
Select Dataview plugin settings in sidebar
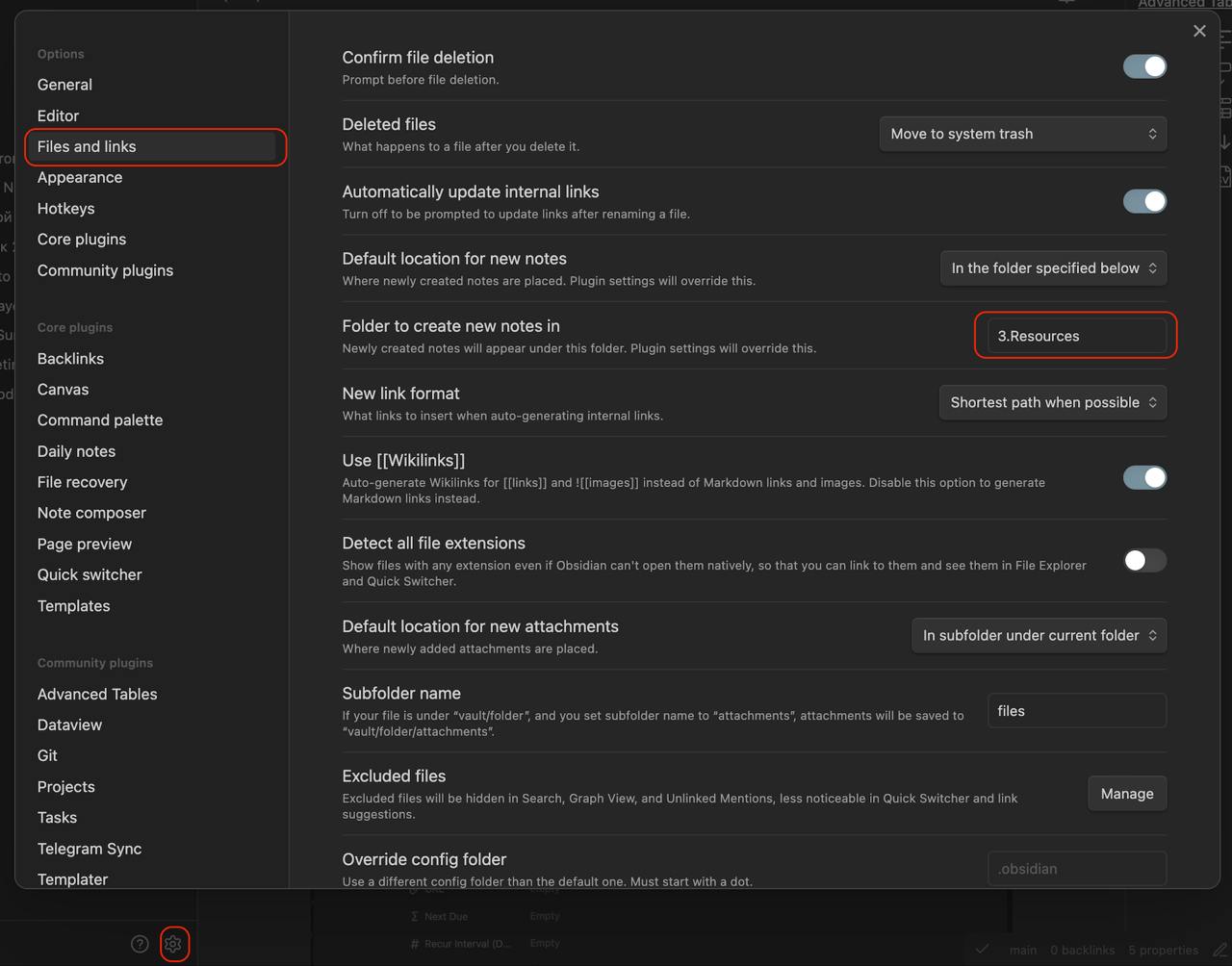[69, 724]
